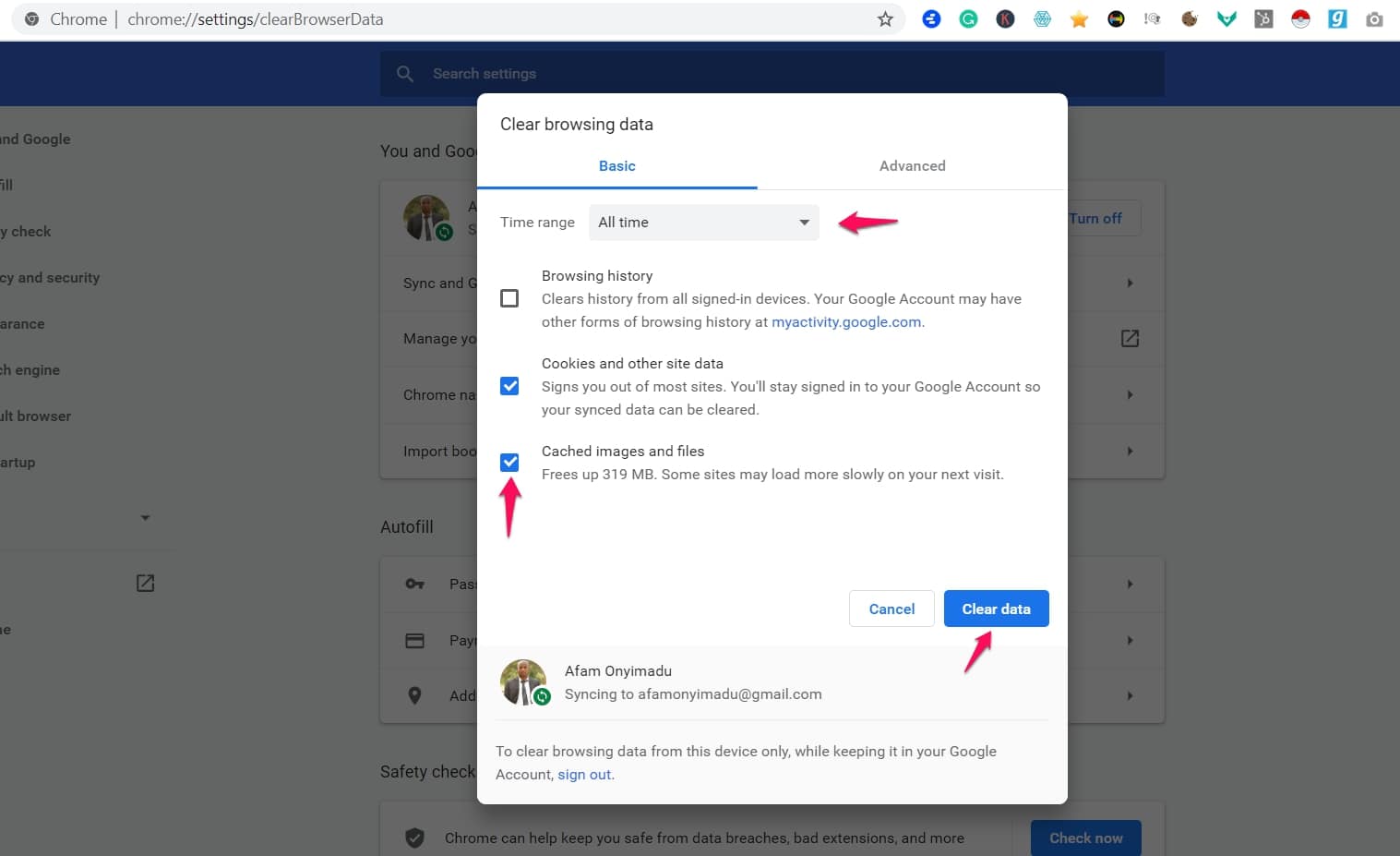Open the camera screenshot extension
This screenshot has height=856, width=1400.
pos(1374,19)
